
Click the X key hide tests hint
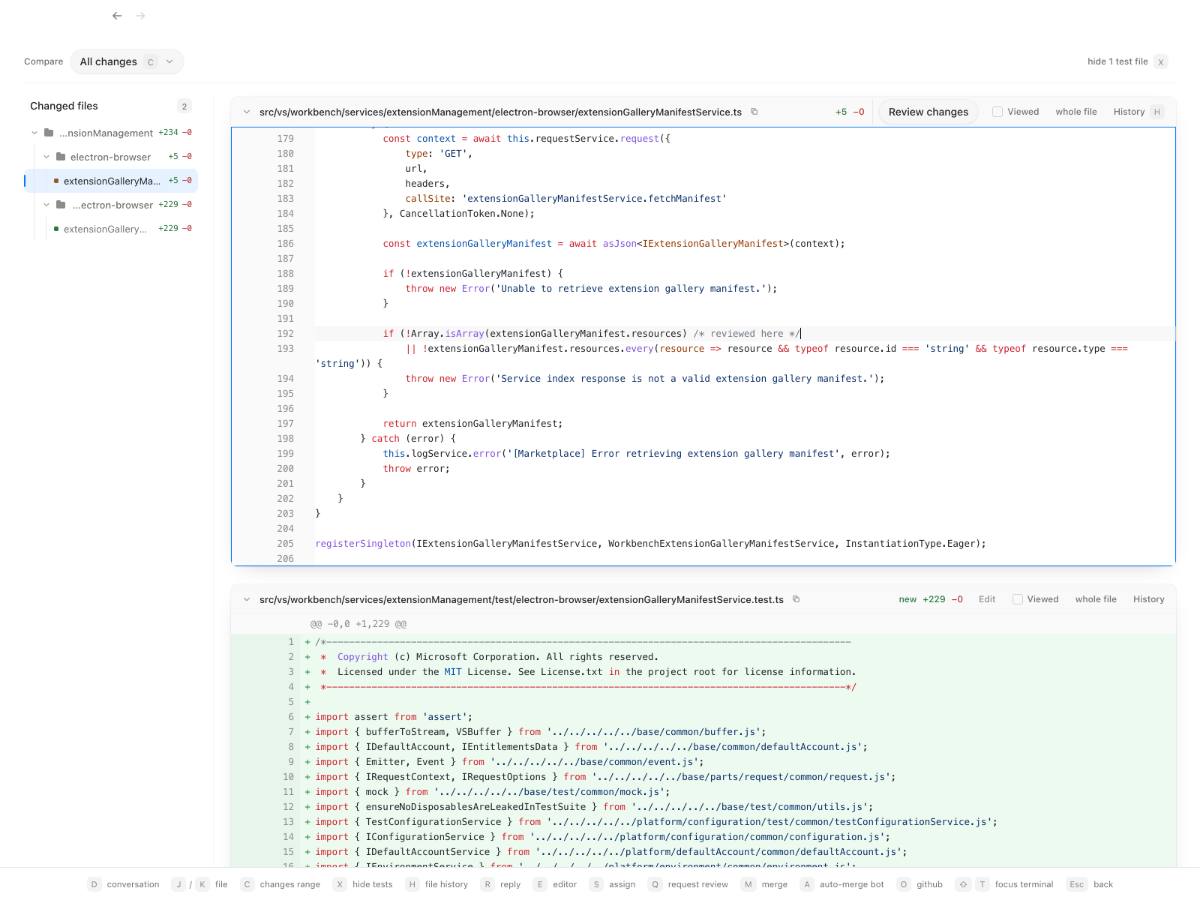340,884
